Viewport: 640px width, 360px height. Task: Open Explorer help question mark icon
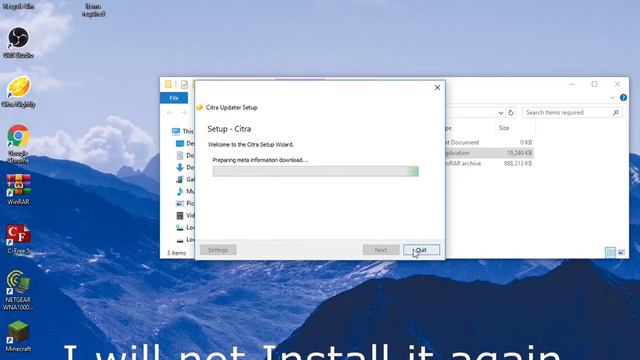click(623, 98)
